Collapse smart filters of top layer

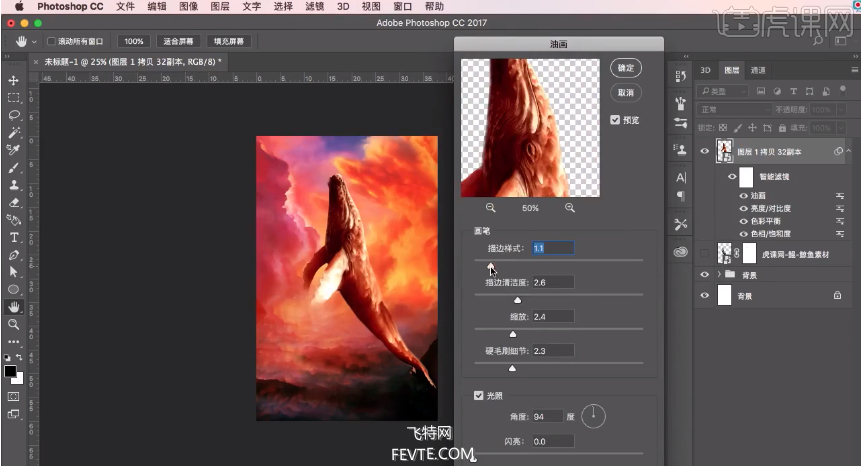[x=849, y=150]
